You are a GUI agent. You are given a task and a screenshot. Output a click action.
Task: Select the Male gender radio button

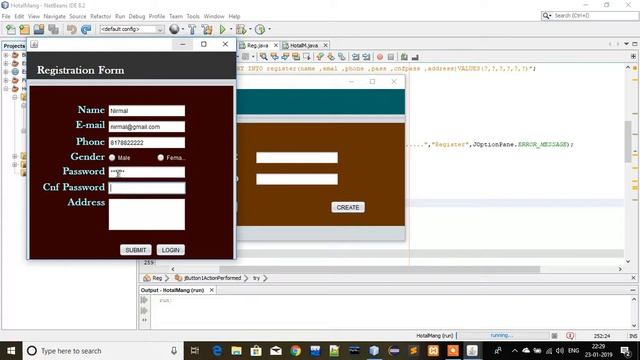pos(112,158)
